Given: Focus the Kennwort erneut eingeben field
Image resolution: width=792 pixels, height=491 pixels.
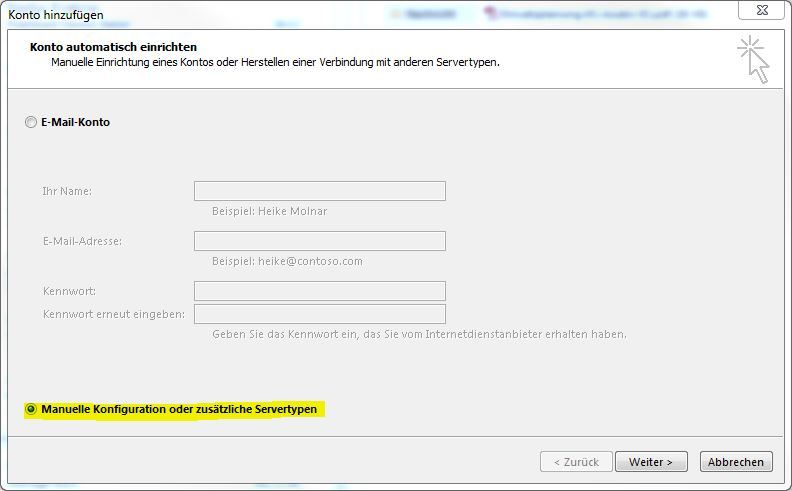Looking at the screenshot, I should pyautogui.click(x=320, y=314).
